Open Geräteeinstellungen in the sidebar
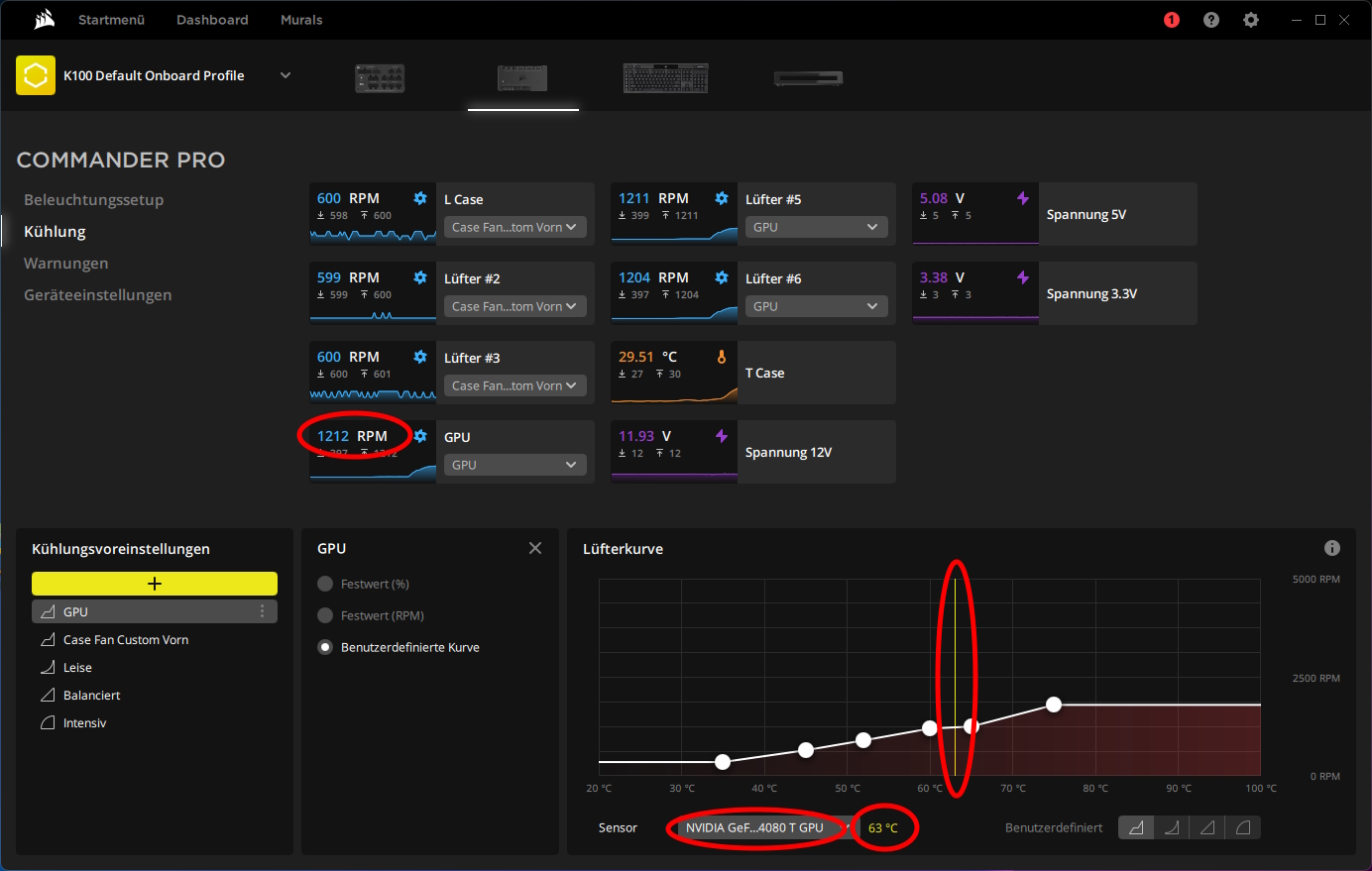The image size is (1372, 871). tap(98, 295)
